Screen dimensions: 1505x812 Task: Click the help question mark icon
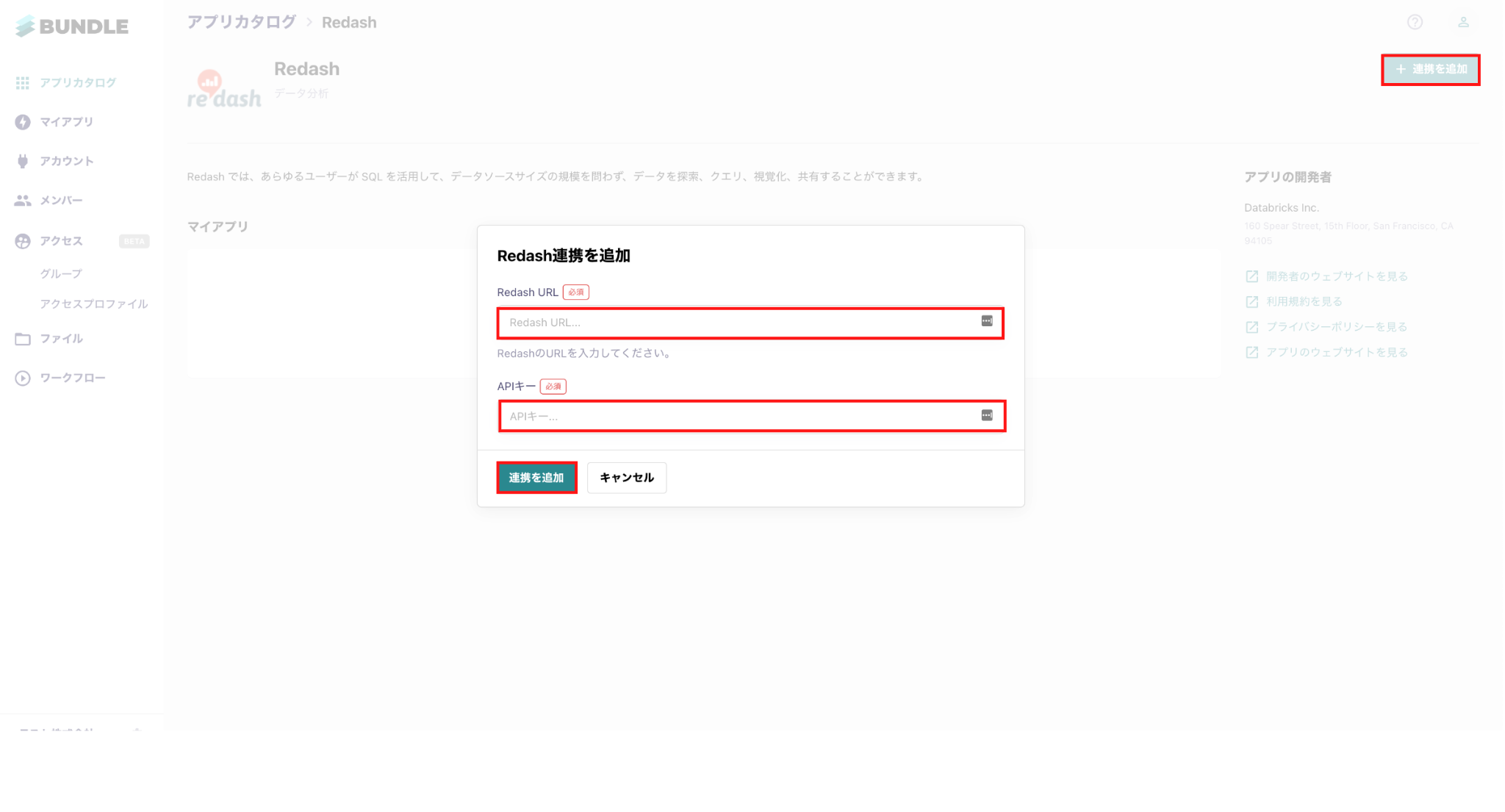click(1415, 22)
